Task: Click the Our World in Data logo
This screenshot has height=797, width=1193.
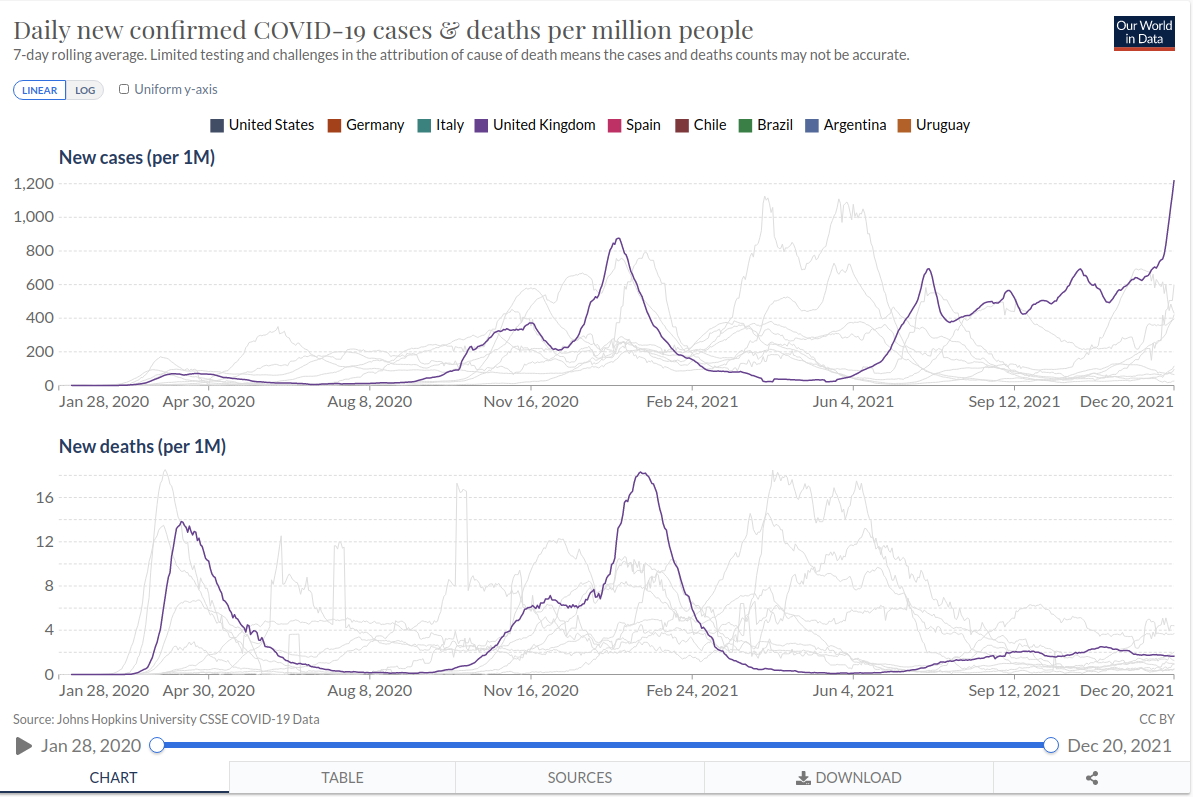Action: pyautogui.click(x=1144, y=33)
